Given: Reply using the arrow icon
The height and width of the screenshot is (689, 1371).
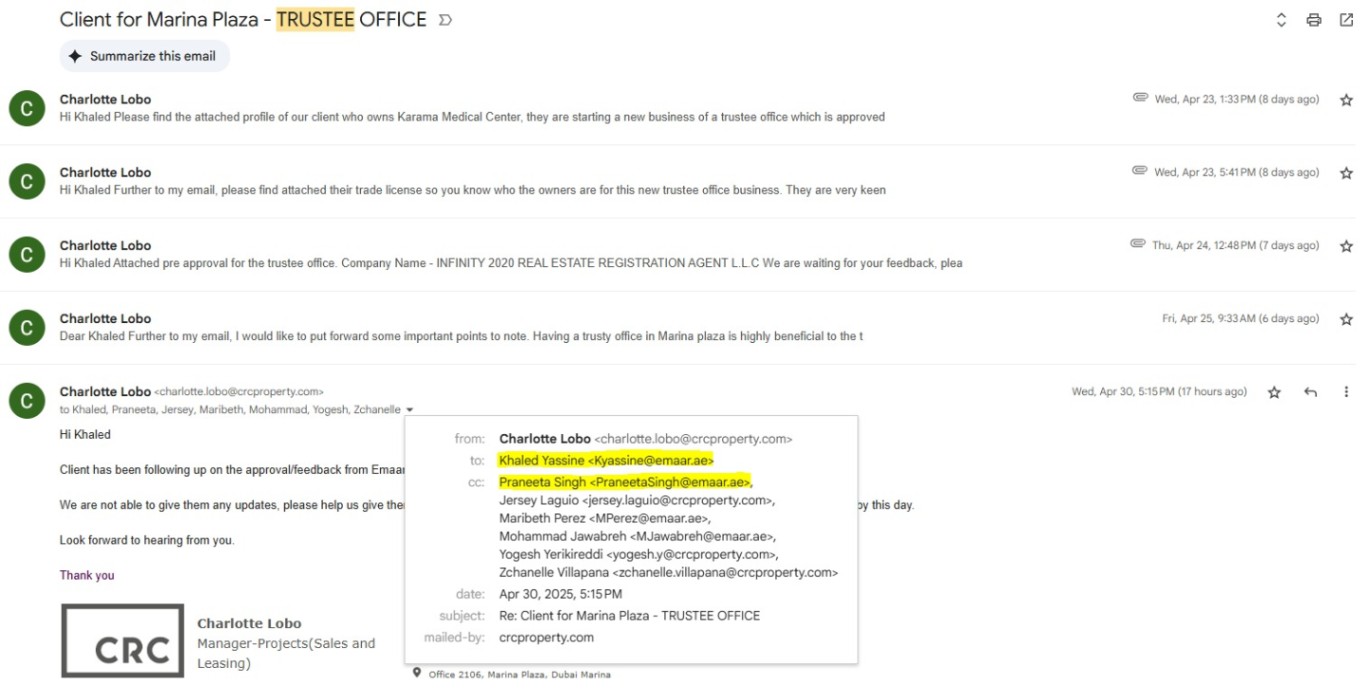Looking at the screenshot, I should tap(1310, 392).
